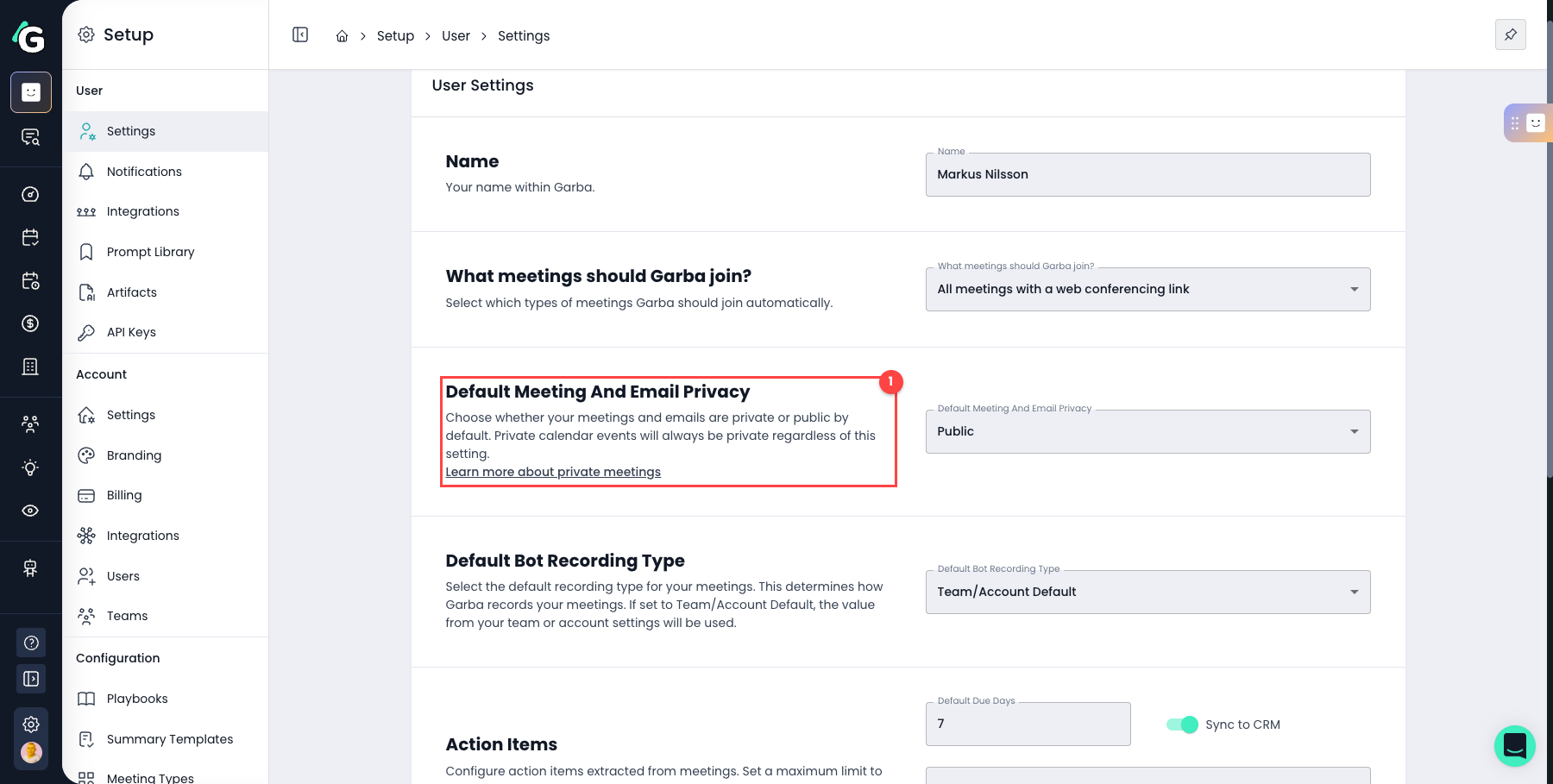
Task: Click the 'What meetings should Garba join?' heading
Action: (598, 276)
